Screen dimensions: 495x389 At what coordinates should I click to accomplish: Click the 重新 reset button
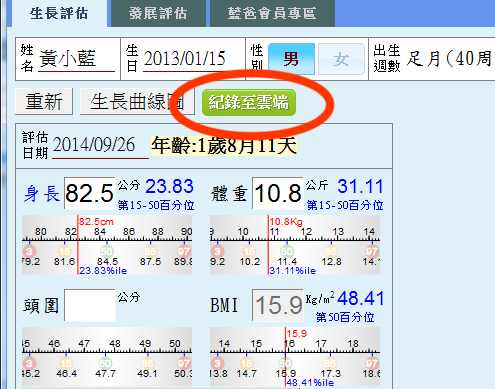tap(44, 101)
